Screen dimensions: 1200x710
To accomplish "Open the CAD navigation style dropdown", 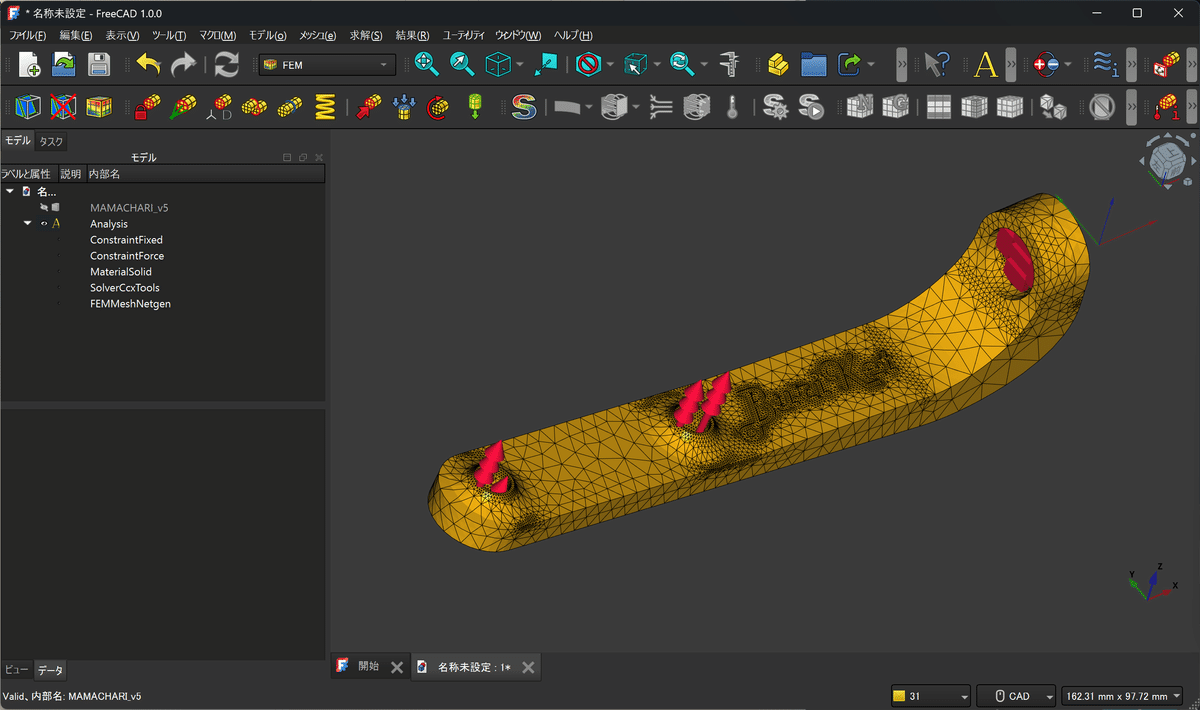I will 1017,696.
